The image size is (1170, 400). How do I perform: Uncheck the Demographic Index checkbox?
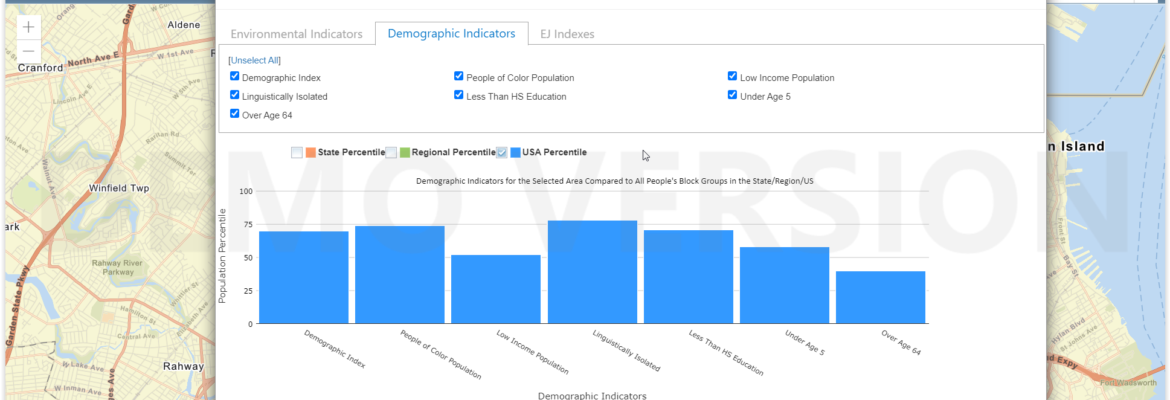(x=235, y=77)
